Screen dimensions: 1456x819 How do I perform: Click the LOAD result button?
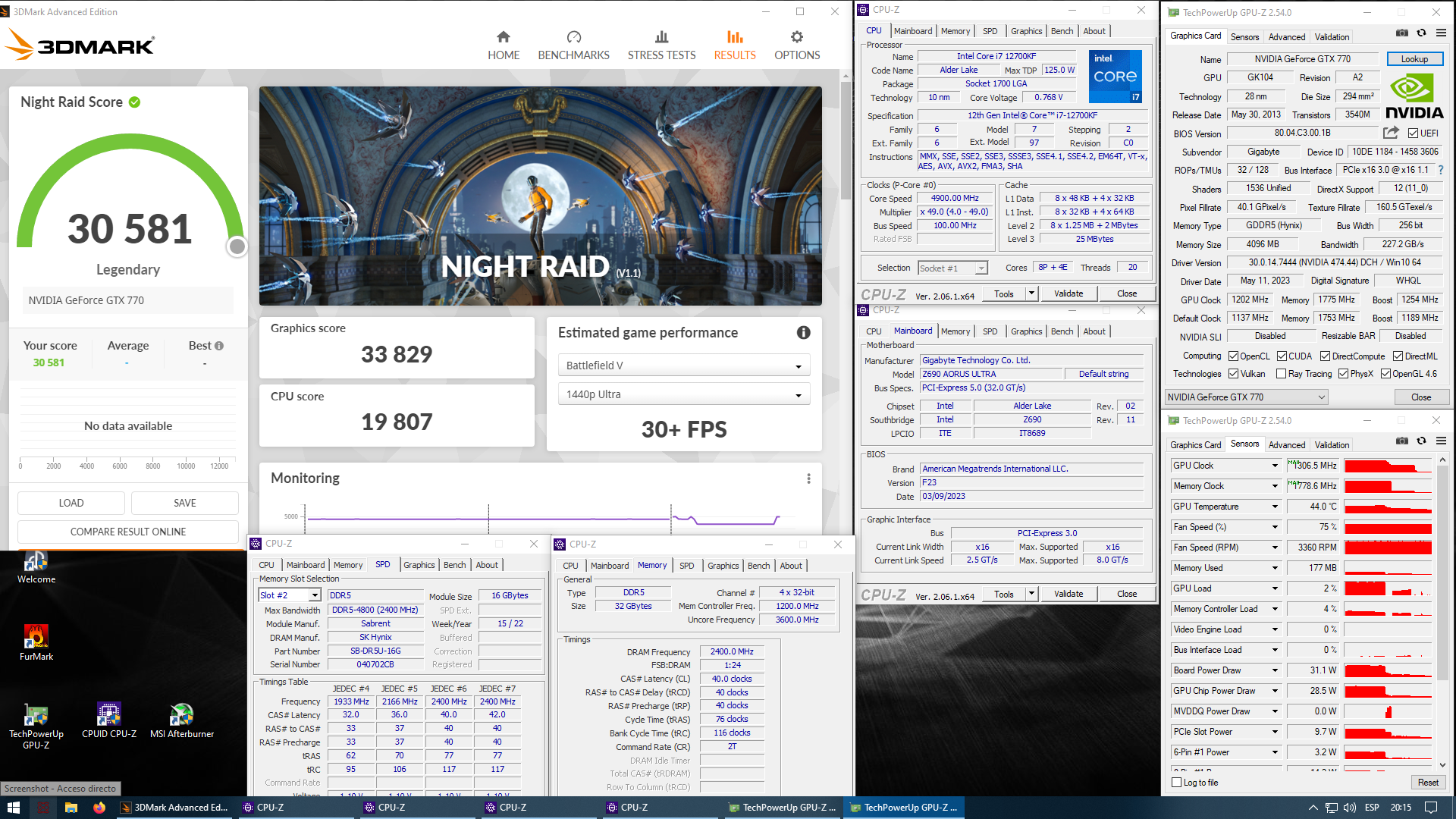click(x=71, y=503)
